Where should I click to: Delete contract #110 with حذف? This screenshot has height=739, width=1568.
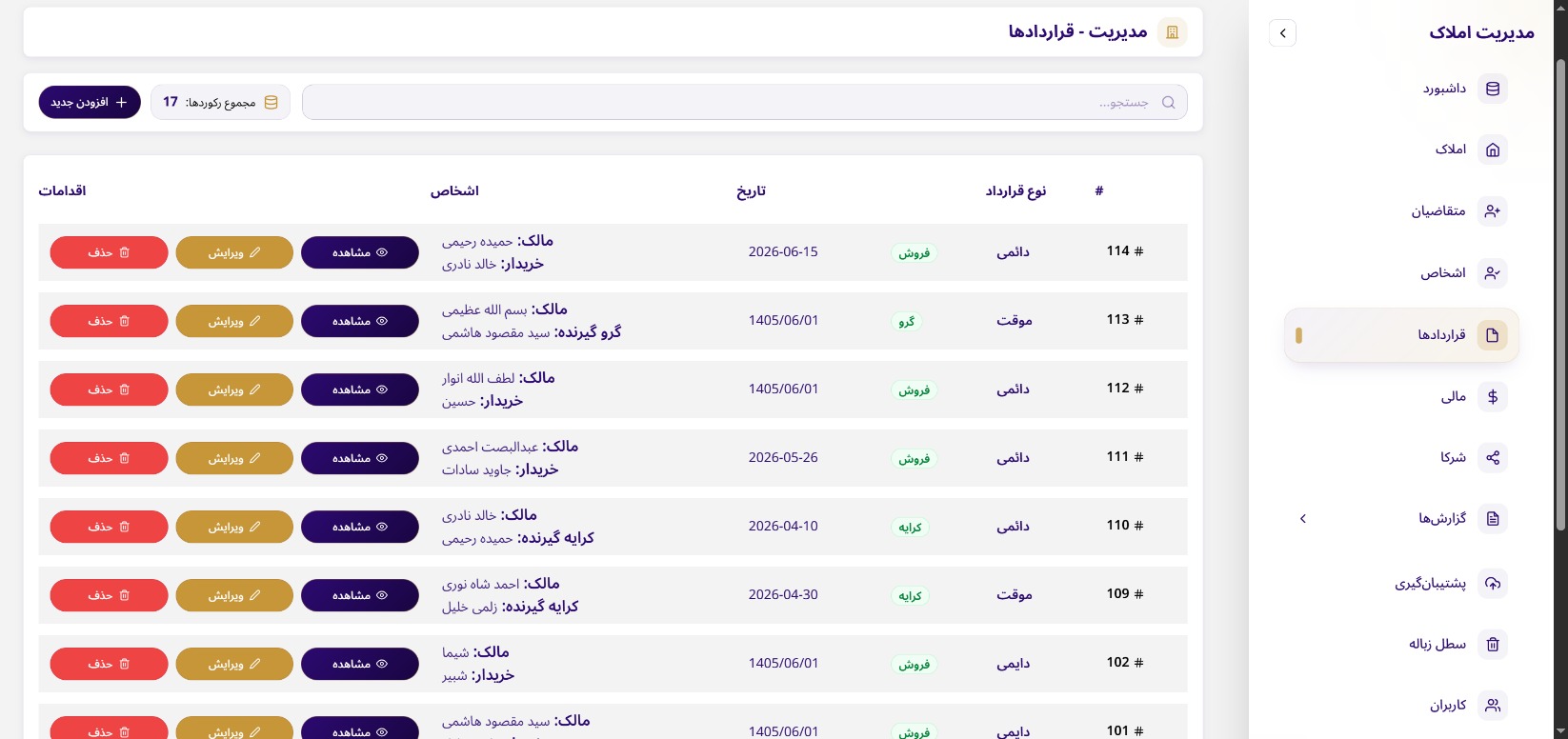(x=109, y=527)
